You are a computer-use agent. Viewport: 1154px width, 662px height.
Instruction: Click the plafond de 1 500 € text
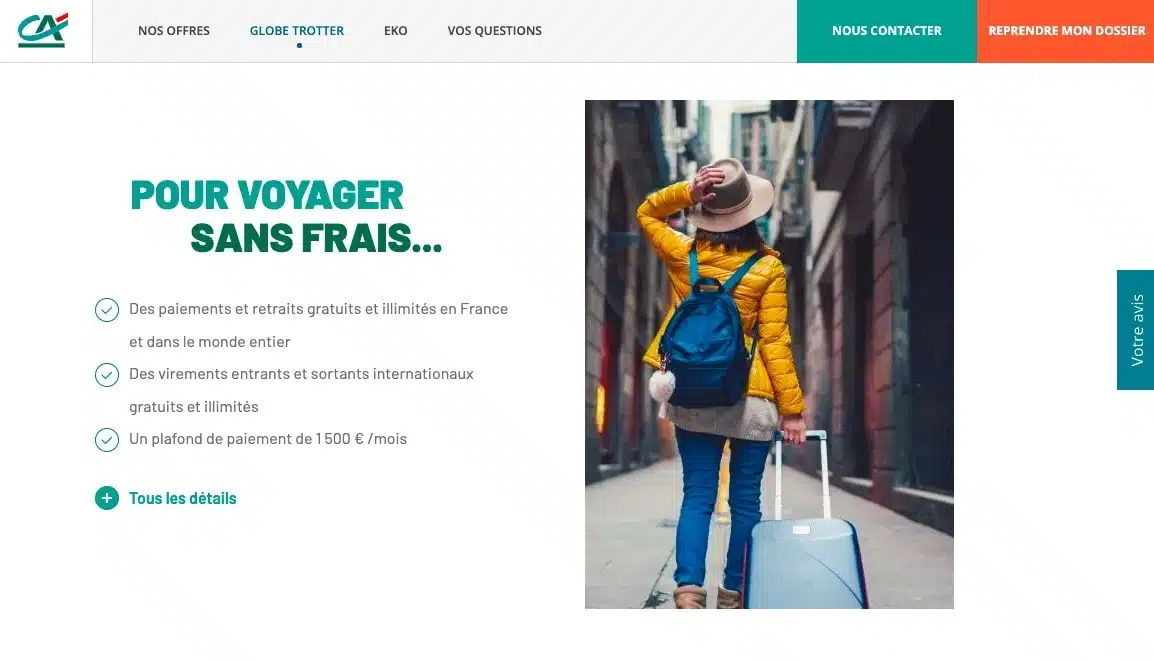pyautogui.click(x=268, y=439)
